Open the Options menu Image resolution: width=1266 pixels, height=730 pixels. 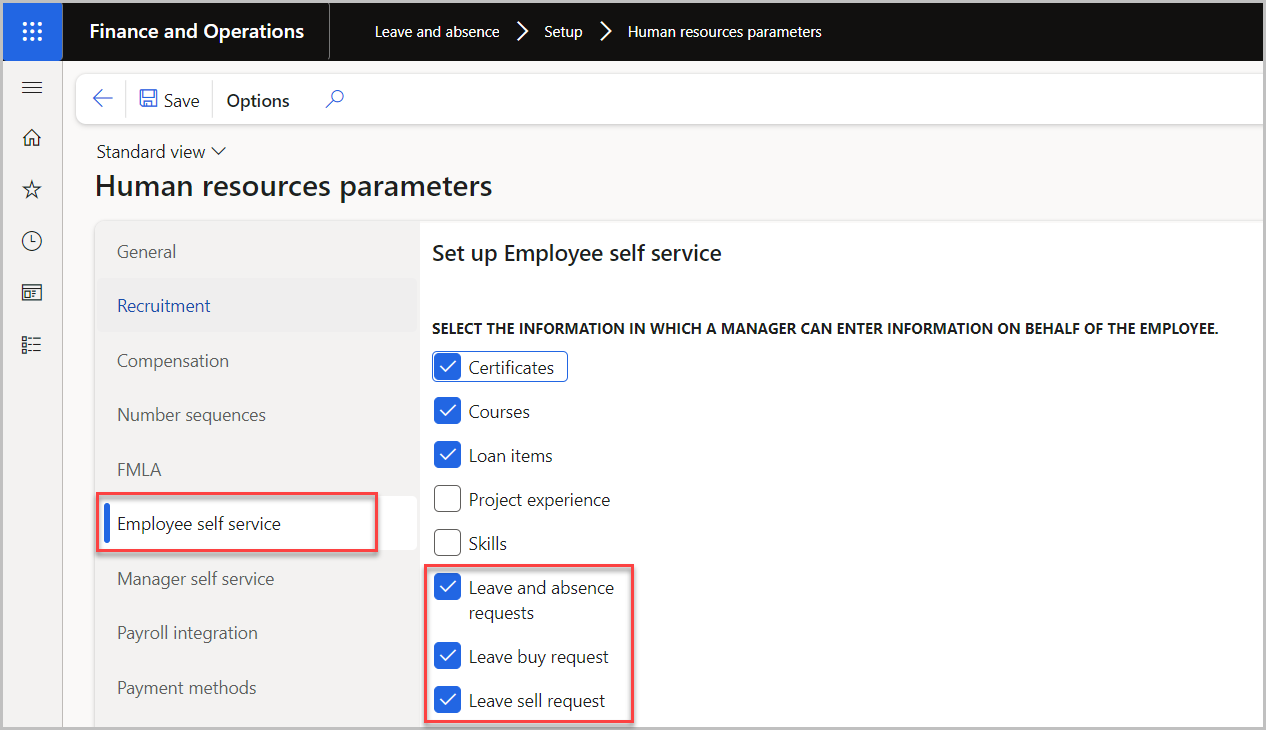[x=258, y=100]
